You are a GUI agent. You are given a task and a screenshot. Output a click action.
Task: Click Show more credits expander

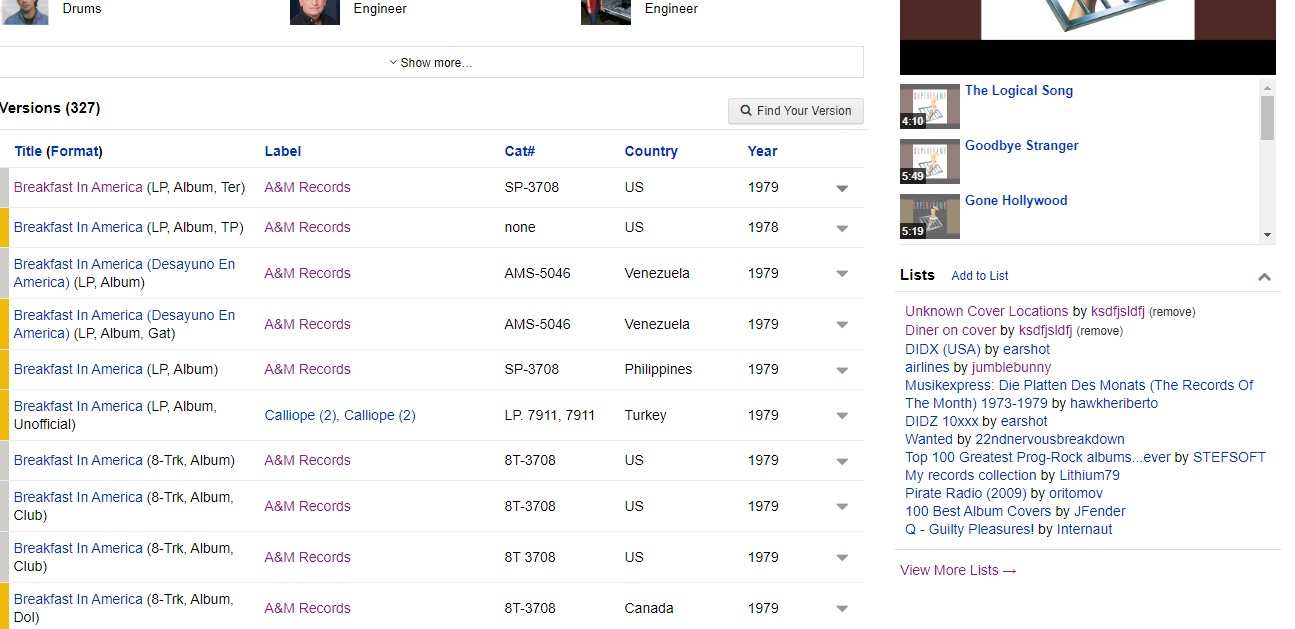(431, 62)
